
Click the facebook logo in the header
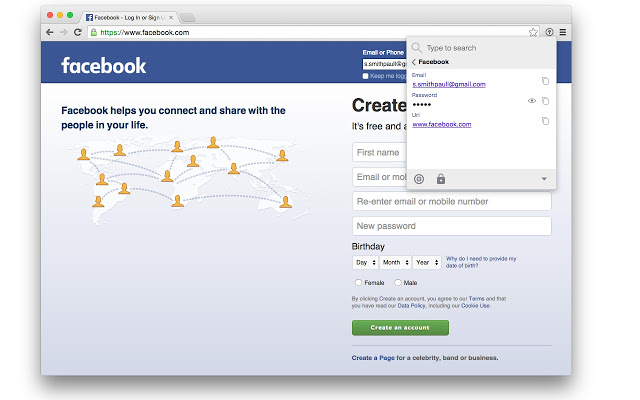click(x=104, y=66)
